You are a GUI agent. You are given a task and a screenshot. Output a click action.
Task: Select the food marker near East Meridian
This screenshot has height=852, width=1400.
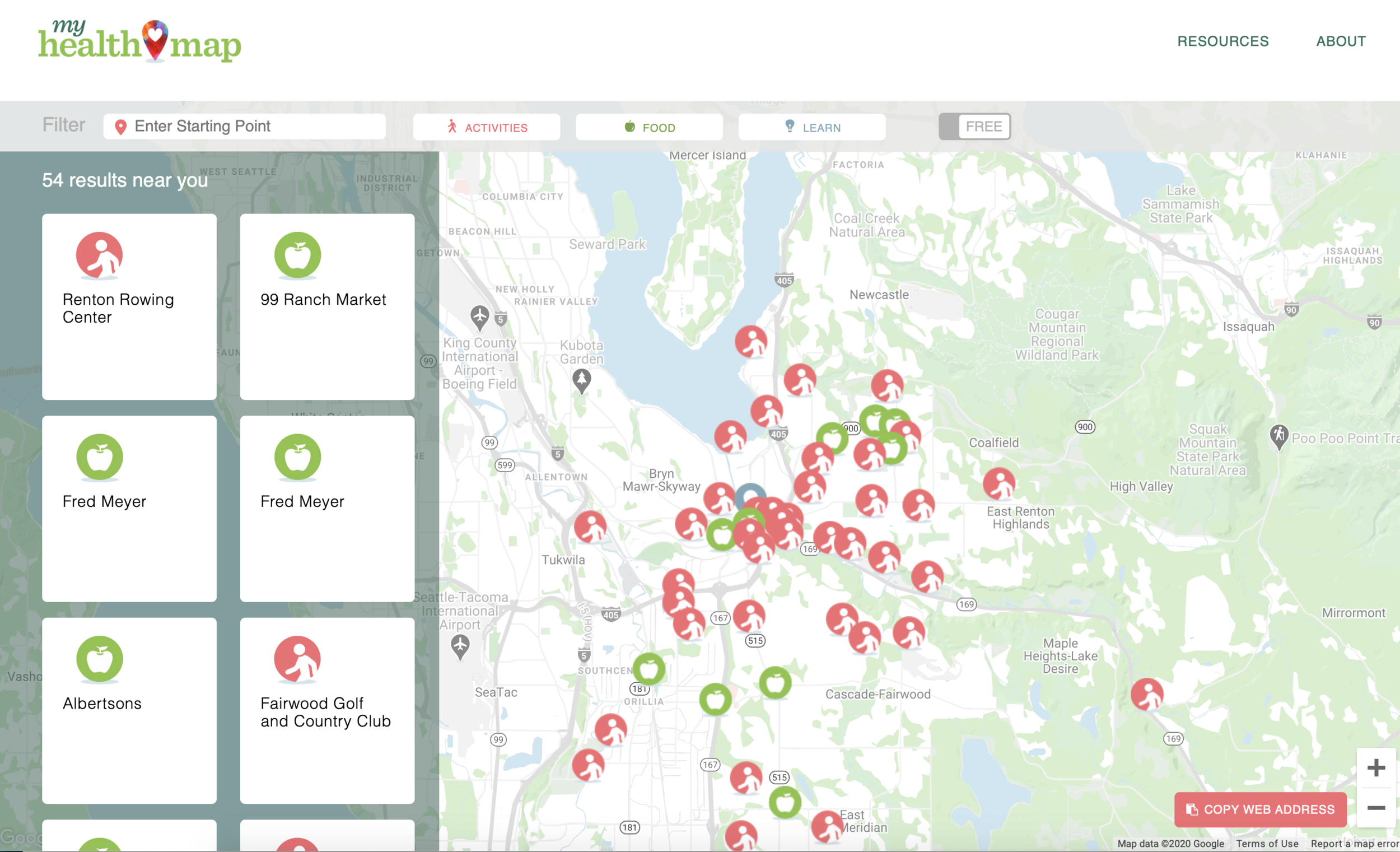pyautogui.click(x=785, y=803)
